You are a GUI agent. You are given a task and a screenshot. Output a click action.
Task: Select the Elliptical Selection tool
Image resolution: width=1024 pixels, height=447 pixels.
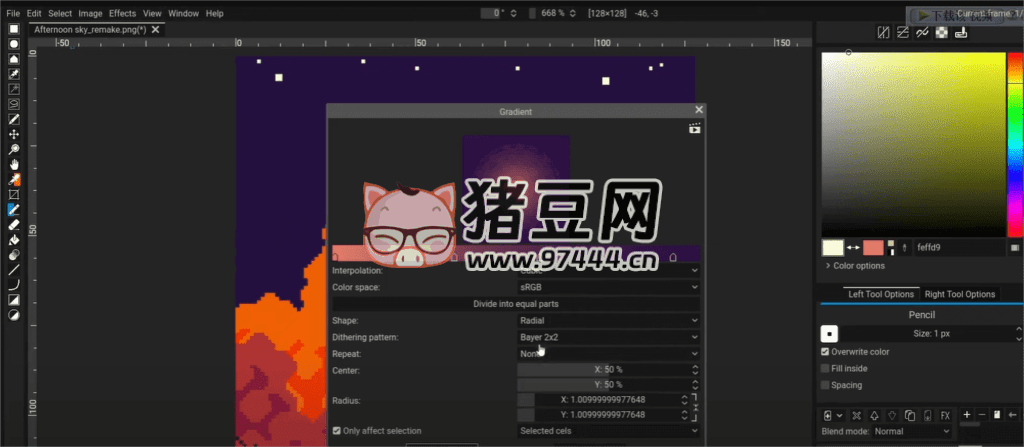[x=14, y=44]
